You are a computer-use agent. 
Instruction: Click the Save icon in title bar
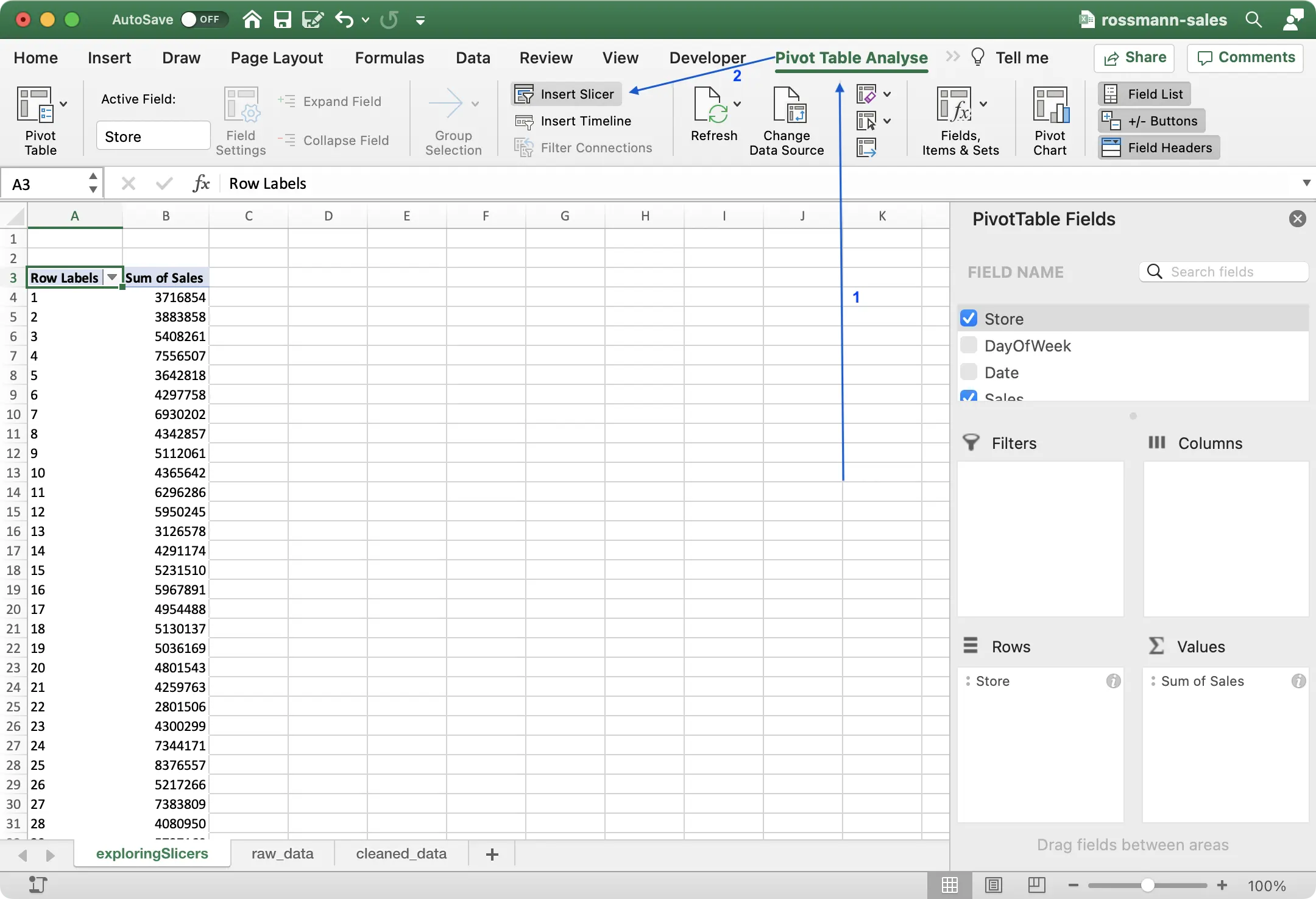click(x=282, y=19)
